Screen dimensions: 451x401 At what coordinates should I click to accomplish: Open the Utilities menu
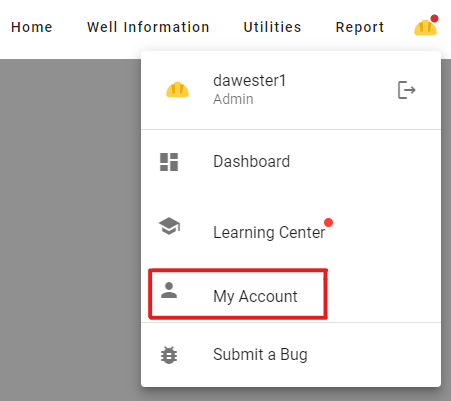[x=272, y=27]
